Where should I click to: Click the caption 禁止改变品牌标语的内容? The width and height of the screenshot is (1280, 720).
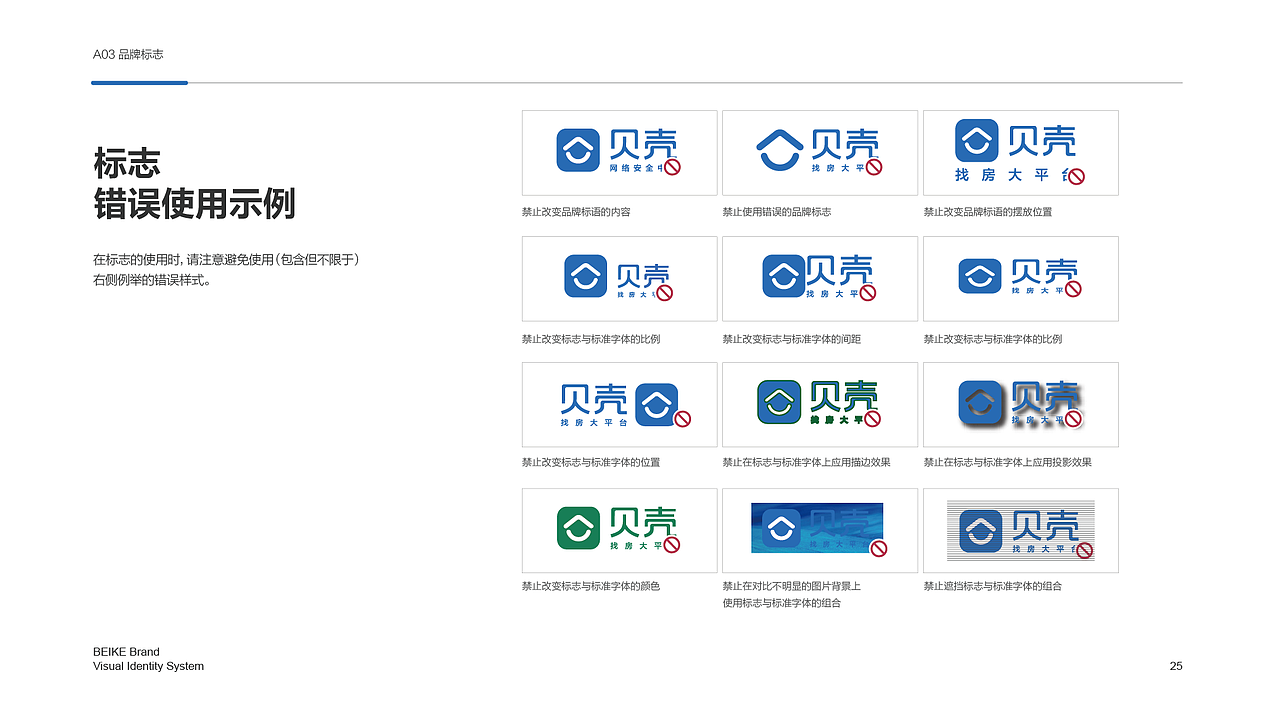click(576, 212)
